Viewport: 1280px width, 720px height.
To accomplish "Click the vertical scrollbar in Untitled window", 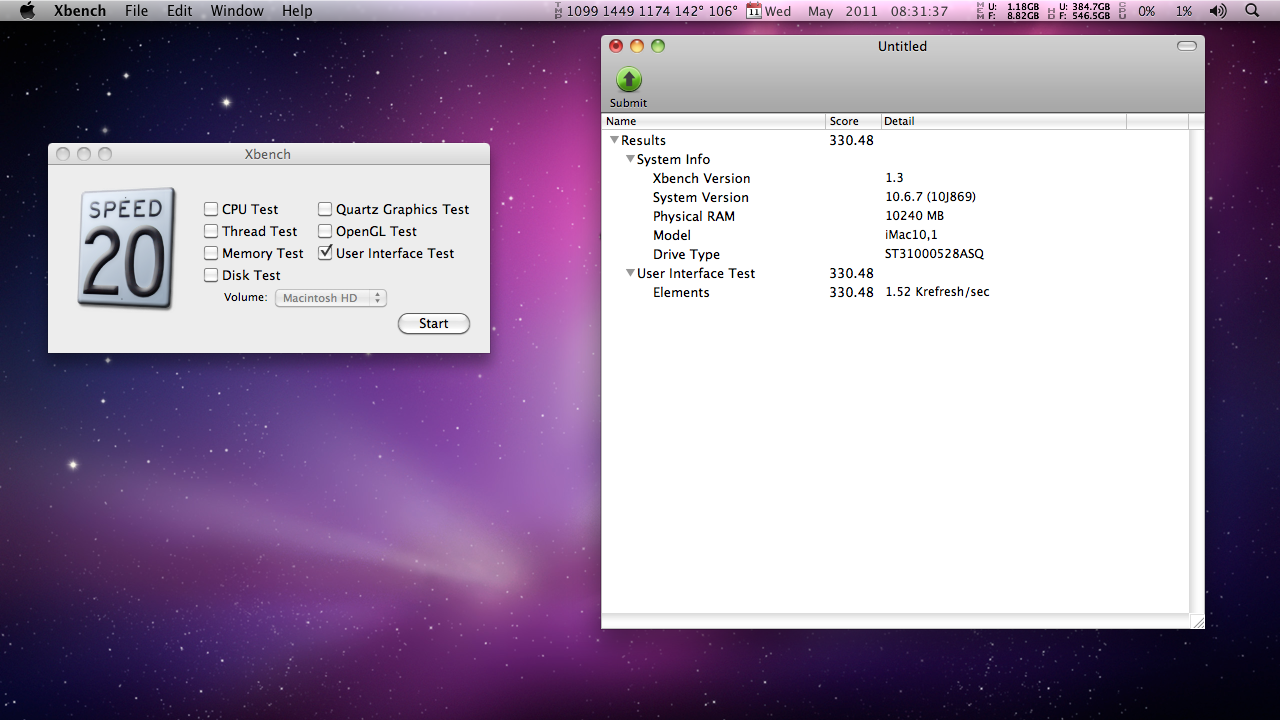I will 1197,370.
